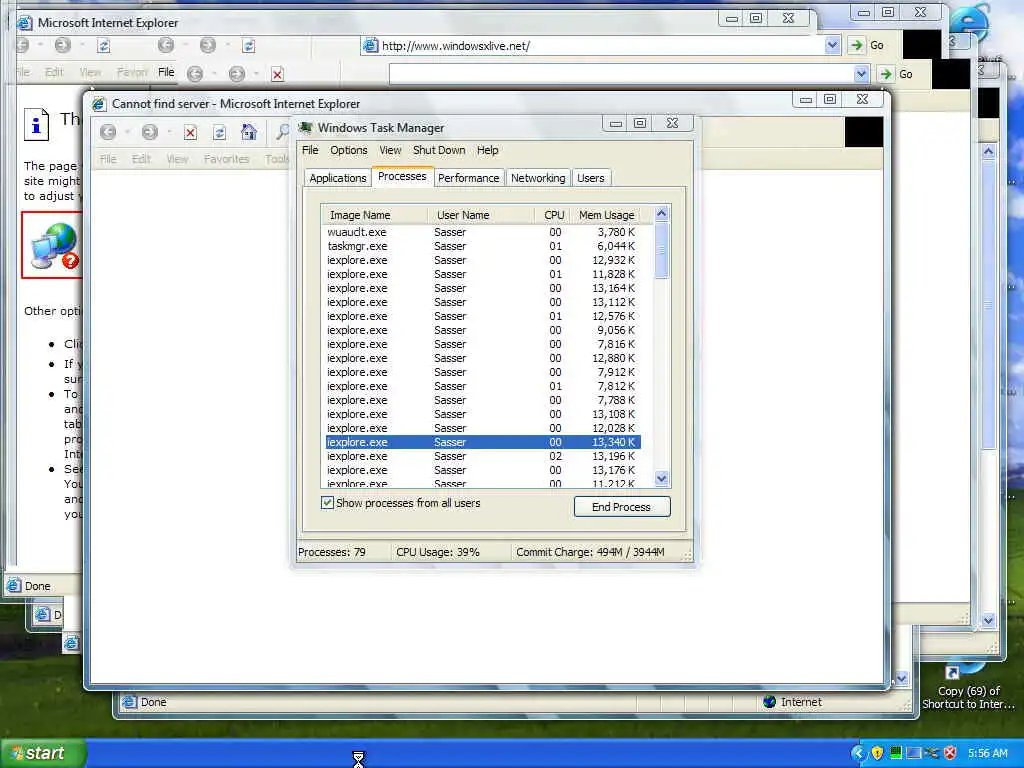The height and width of the screenshot is (768, 1024).
Task: Sort processes by CPU column
Action: coord(551,215)
